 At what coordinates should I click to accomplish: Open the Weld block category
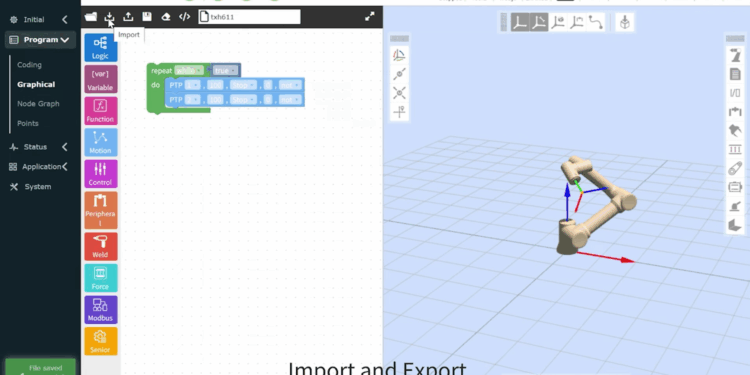pos(100,246)
